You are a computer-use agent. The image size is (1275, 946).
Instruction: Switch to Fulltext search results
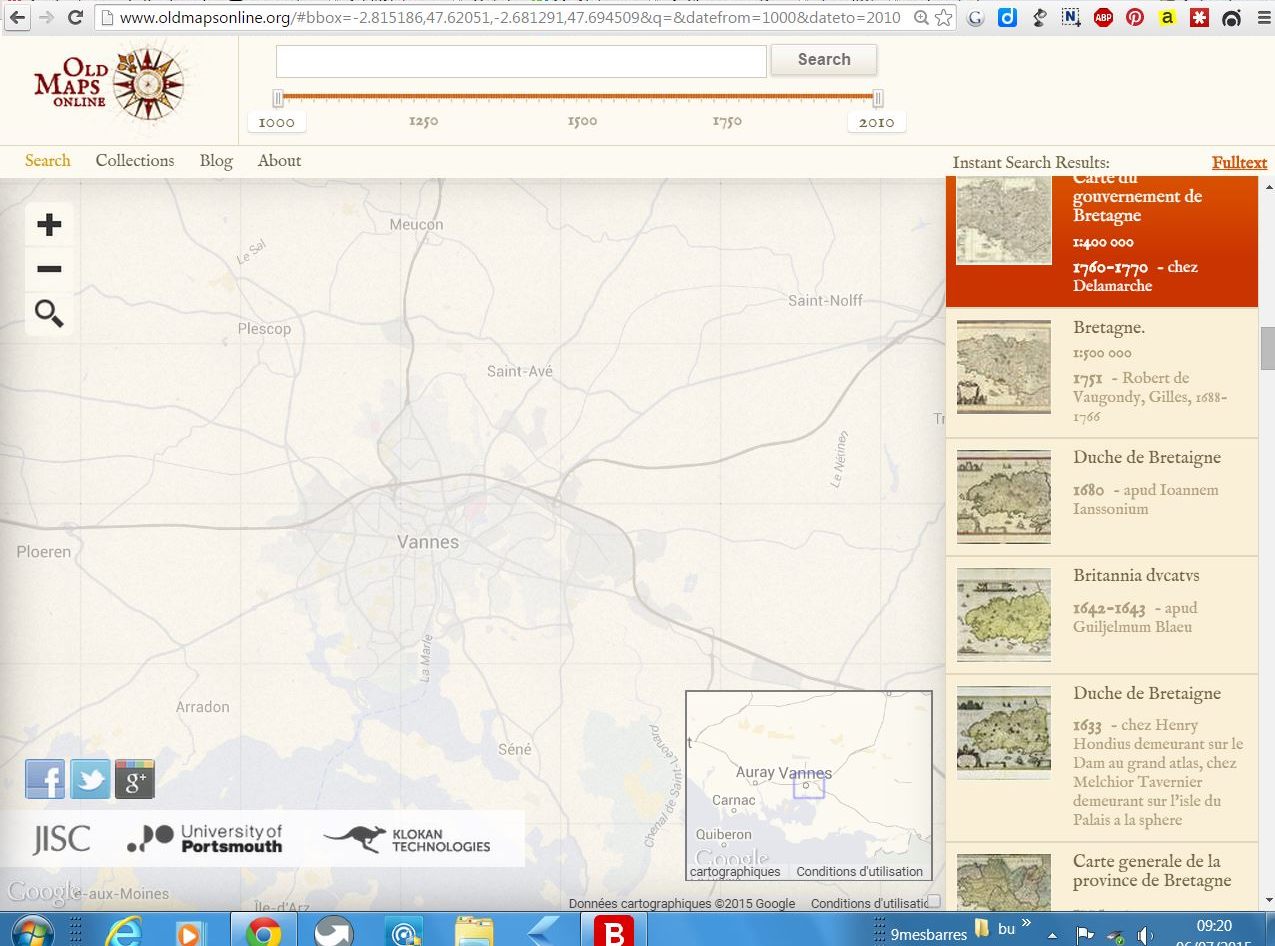click(x=1239, y=163)
